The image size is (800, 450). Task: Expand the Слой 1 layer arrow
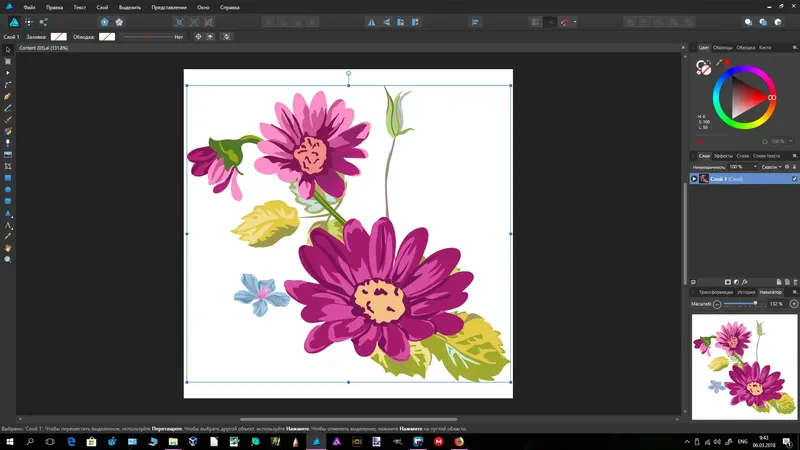pos(694,179)
